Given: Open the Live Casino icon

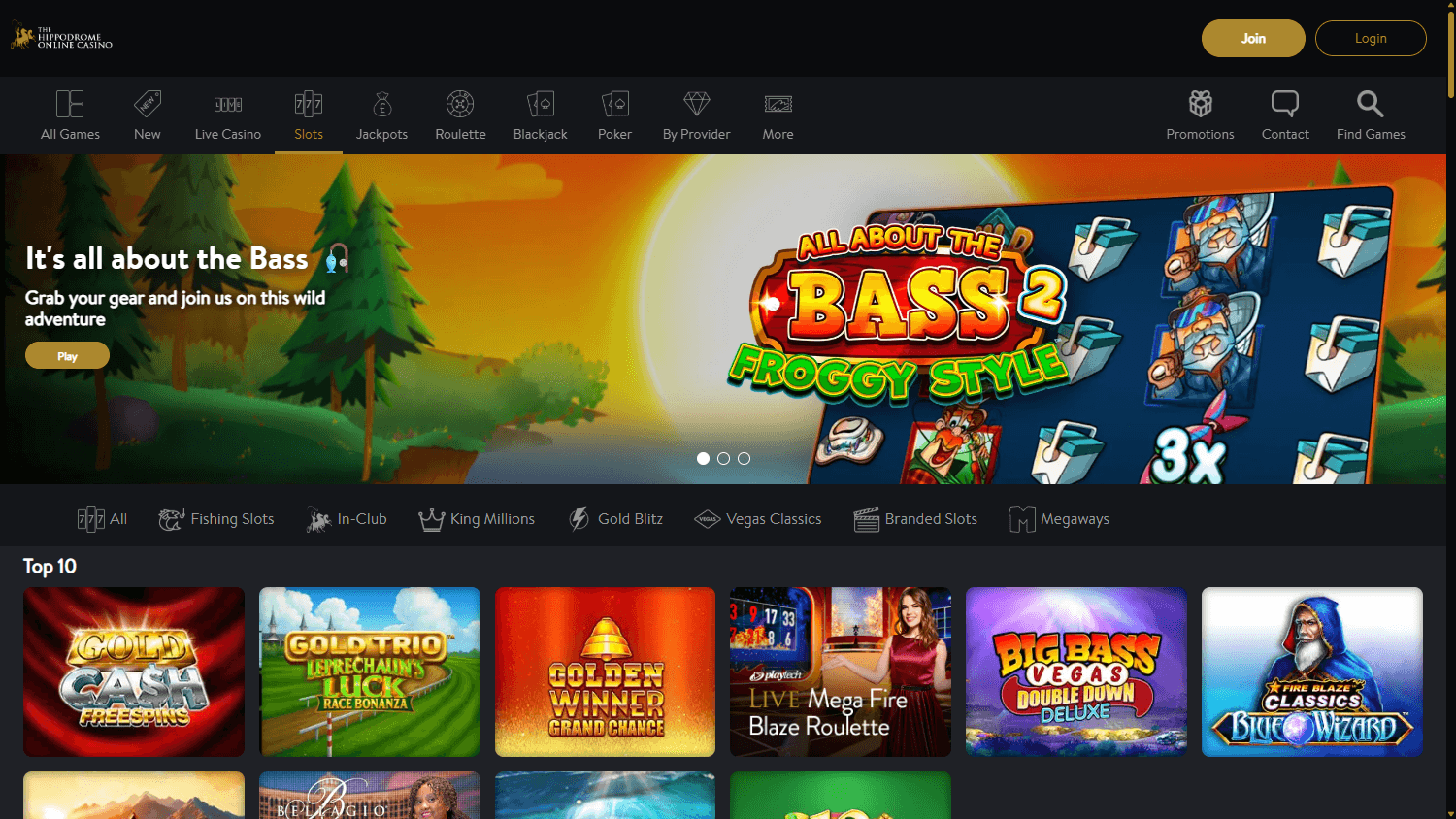Looking at the screenshot, I should pyautogui.click(x=228, y=104).
